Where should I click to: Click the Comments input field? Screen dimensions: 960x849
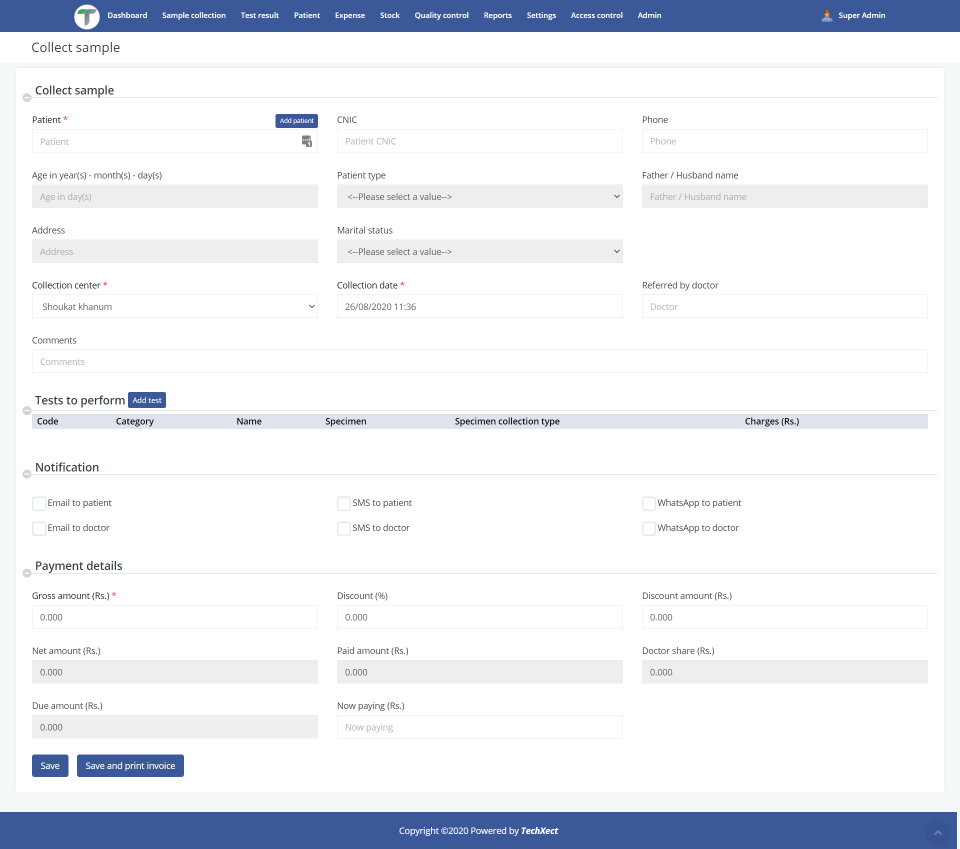click(x=479, y=362)
